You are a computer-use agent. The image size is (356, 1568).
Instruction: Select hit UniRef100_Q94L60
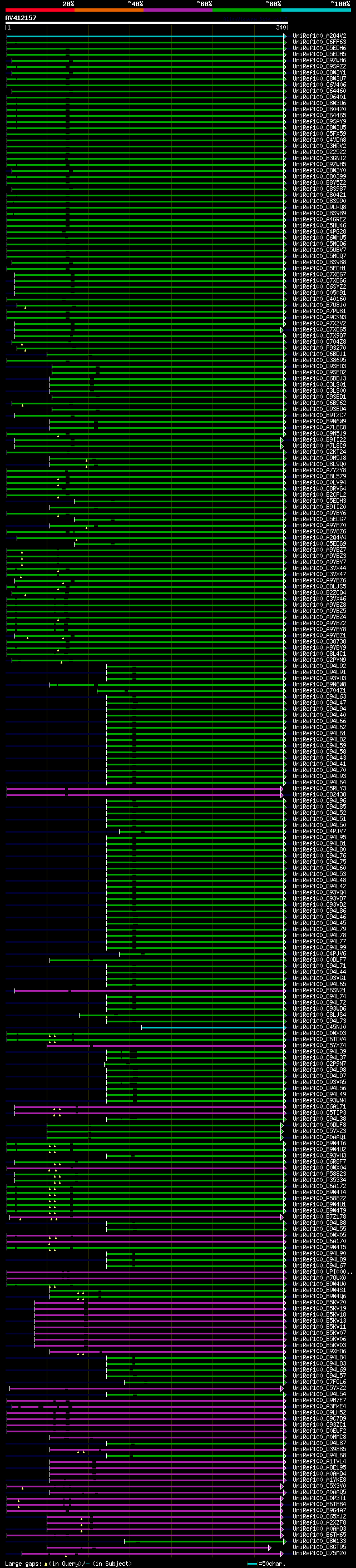319,868
